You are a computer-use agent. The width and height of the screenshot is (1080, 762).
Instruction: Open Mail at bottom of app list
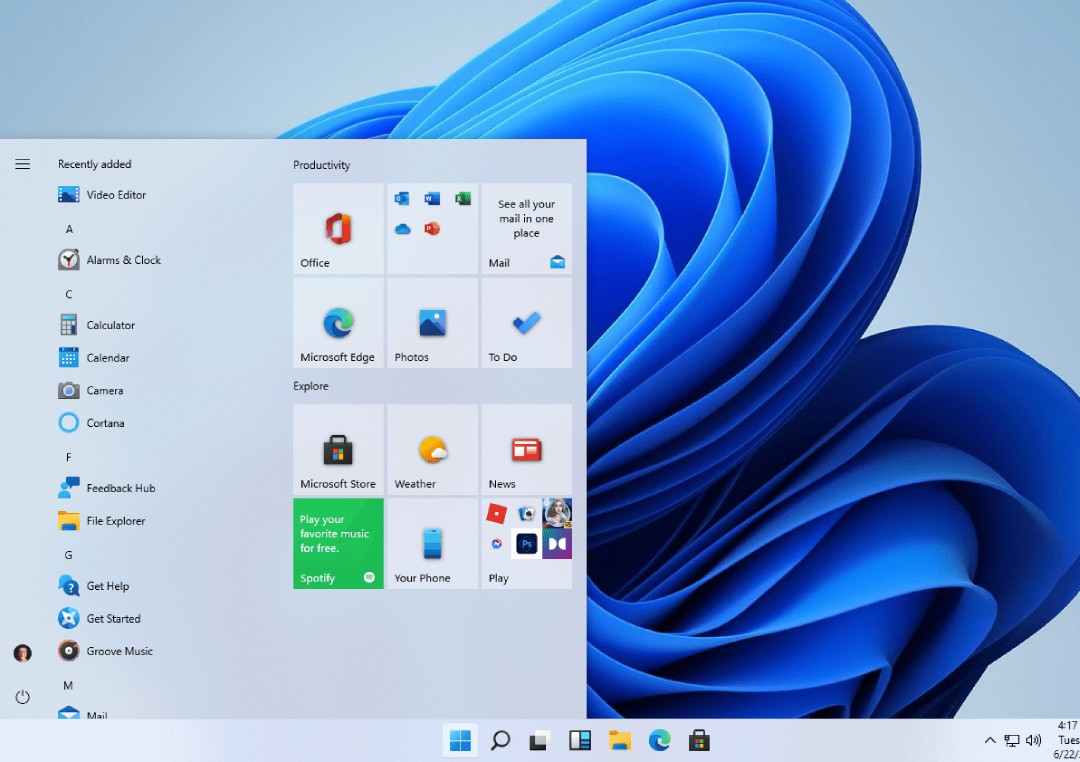point(83,714)
